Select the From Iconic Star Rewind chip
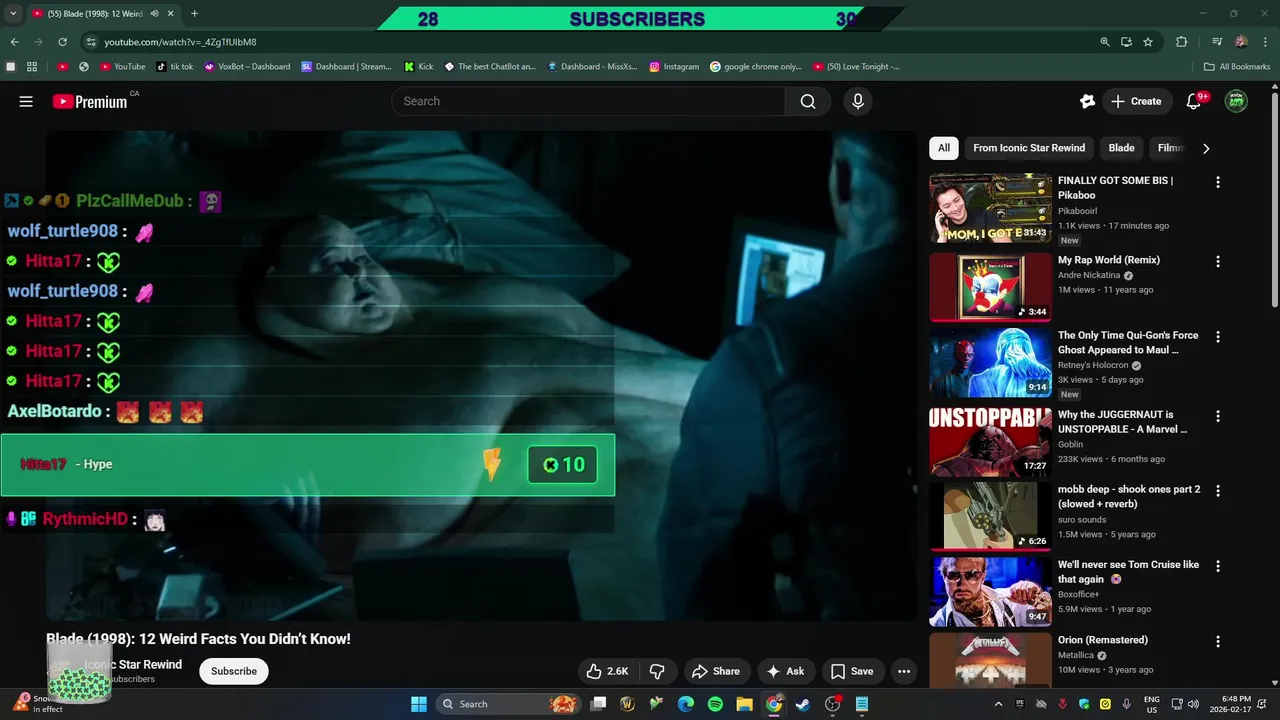 click(x=1029, y=148)
